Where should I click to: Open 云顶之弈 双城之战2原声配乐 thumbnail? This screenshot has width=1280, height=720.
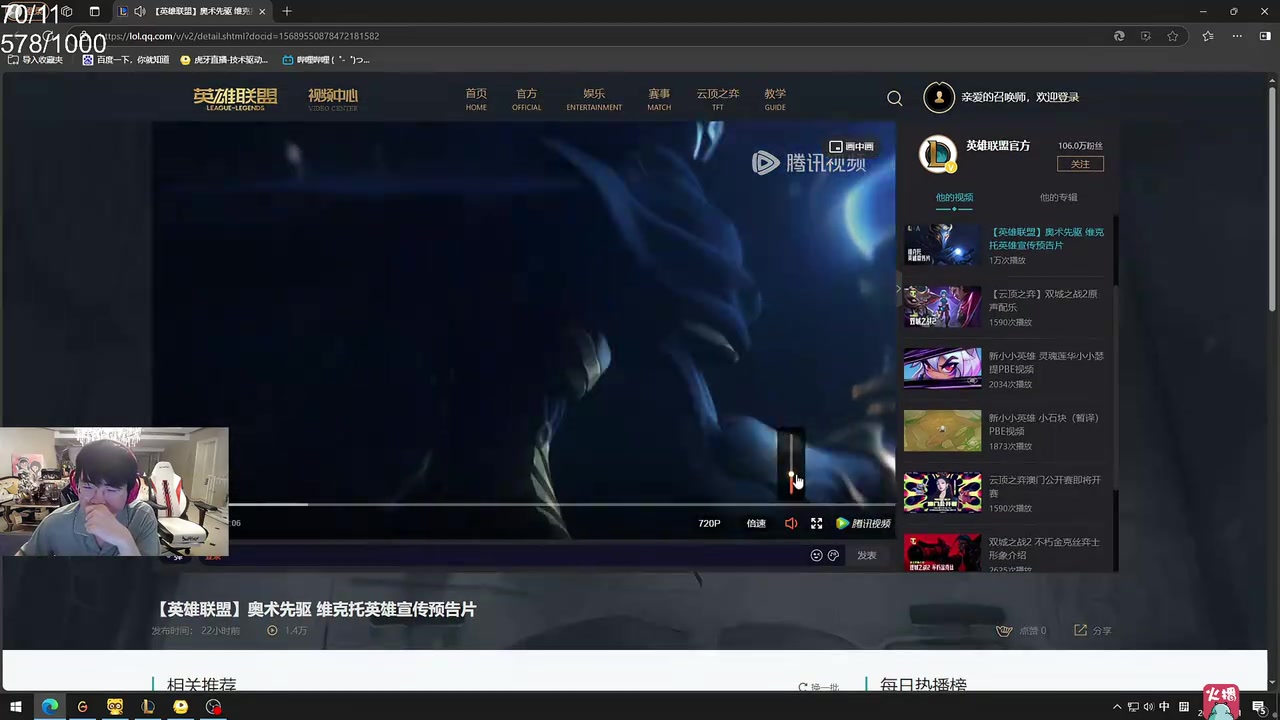[942, 306]
